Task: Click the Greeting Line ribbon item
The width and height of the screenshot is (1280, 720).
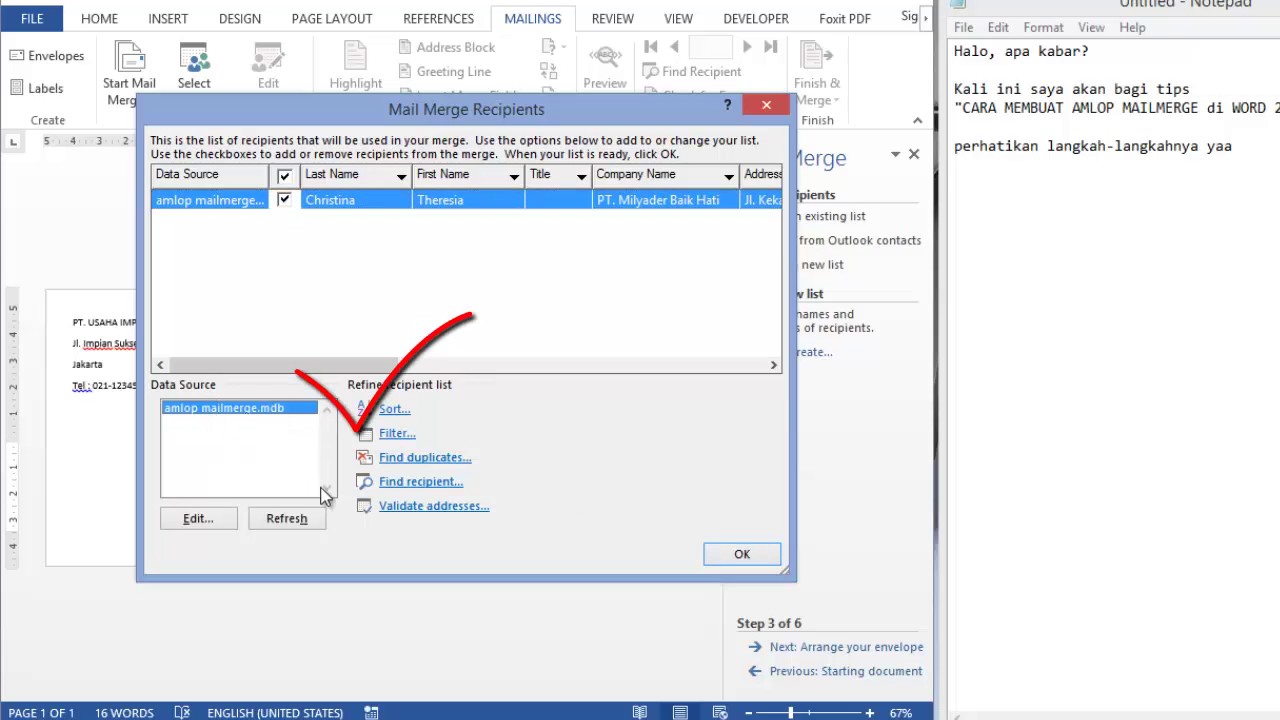Action: [444, 71]
